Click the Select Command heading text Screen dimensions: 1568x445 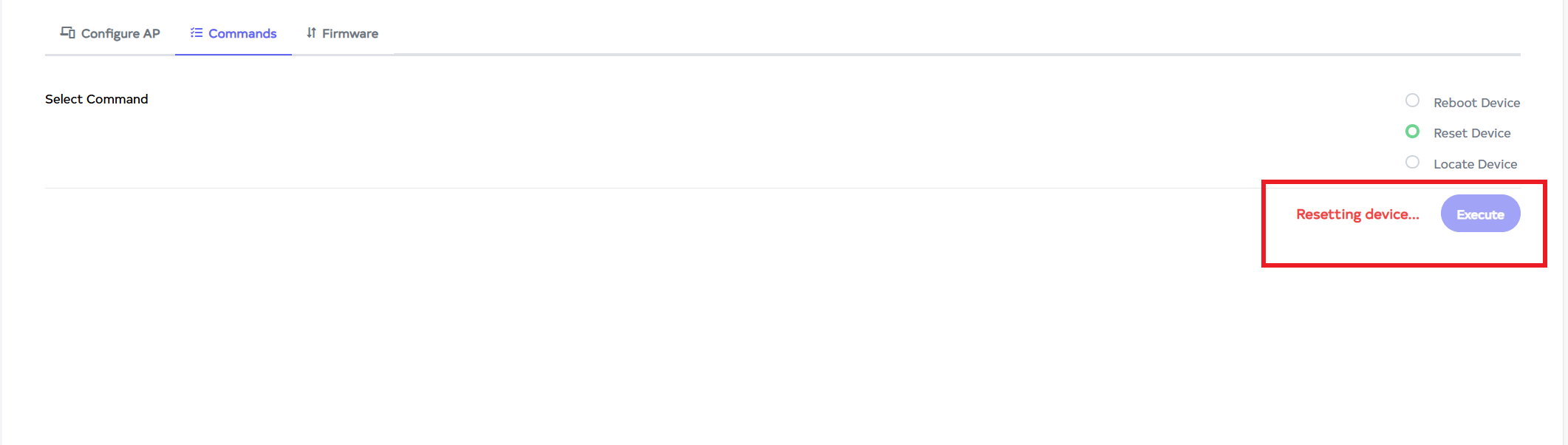pyautogui.click(x=96, y=99)
